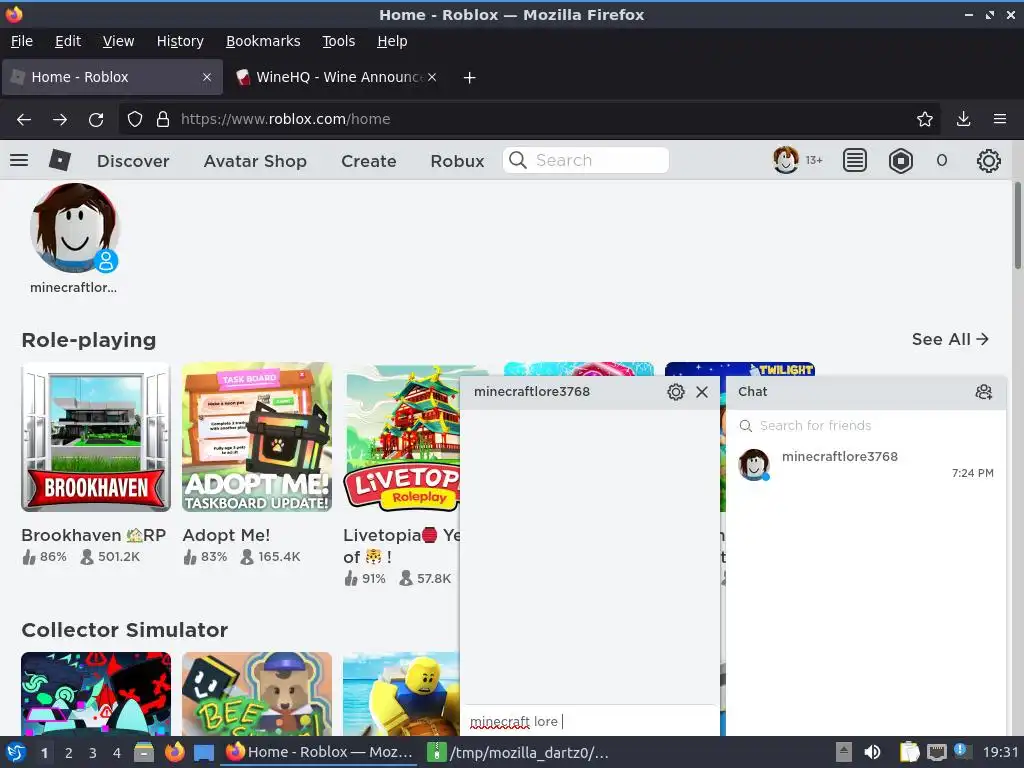Switch to the WineHQ tab
The height and width of the screenshot is (768, 1024).
(x=336, y=77)
